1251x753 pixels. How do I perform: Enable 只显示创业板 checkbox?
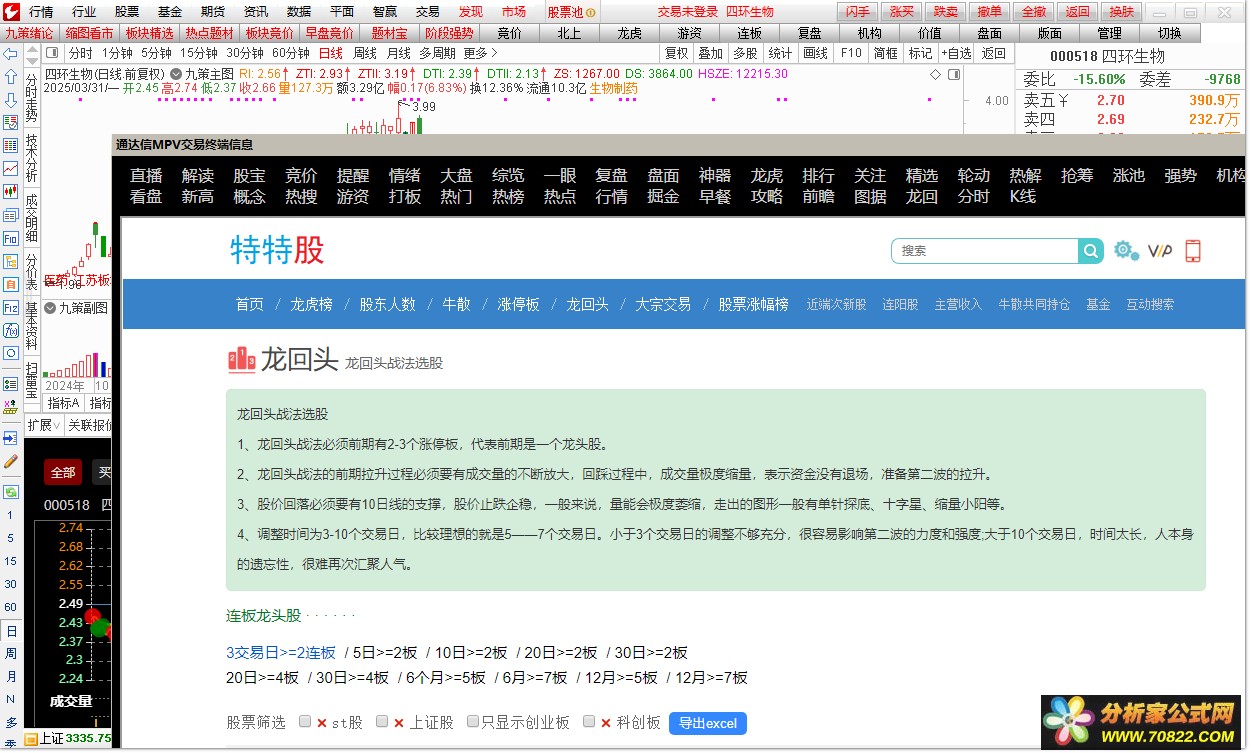(473, 721)
